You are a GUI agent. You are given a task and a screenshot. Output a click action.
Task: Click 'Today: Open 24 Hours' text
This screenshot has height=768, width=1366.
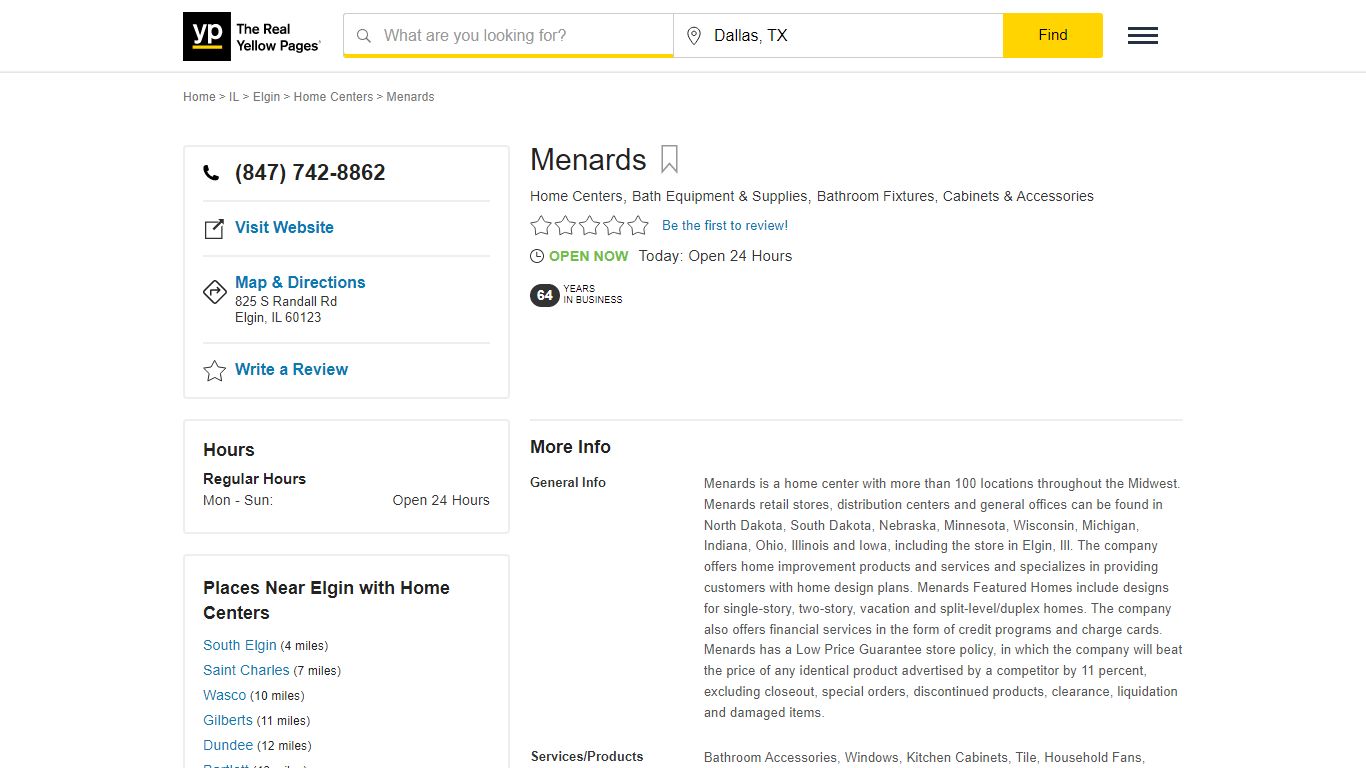[715, 256]
